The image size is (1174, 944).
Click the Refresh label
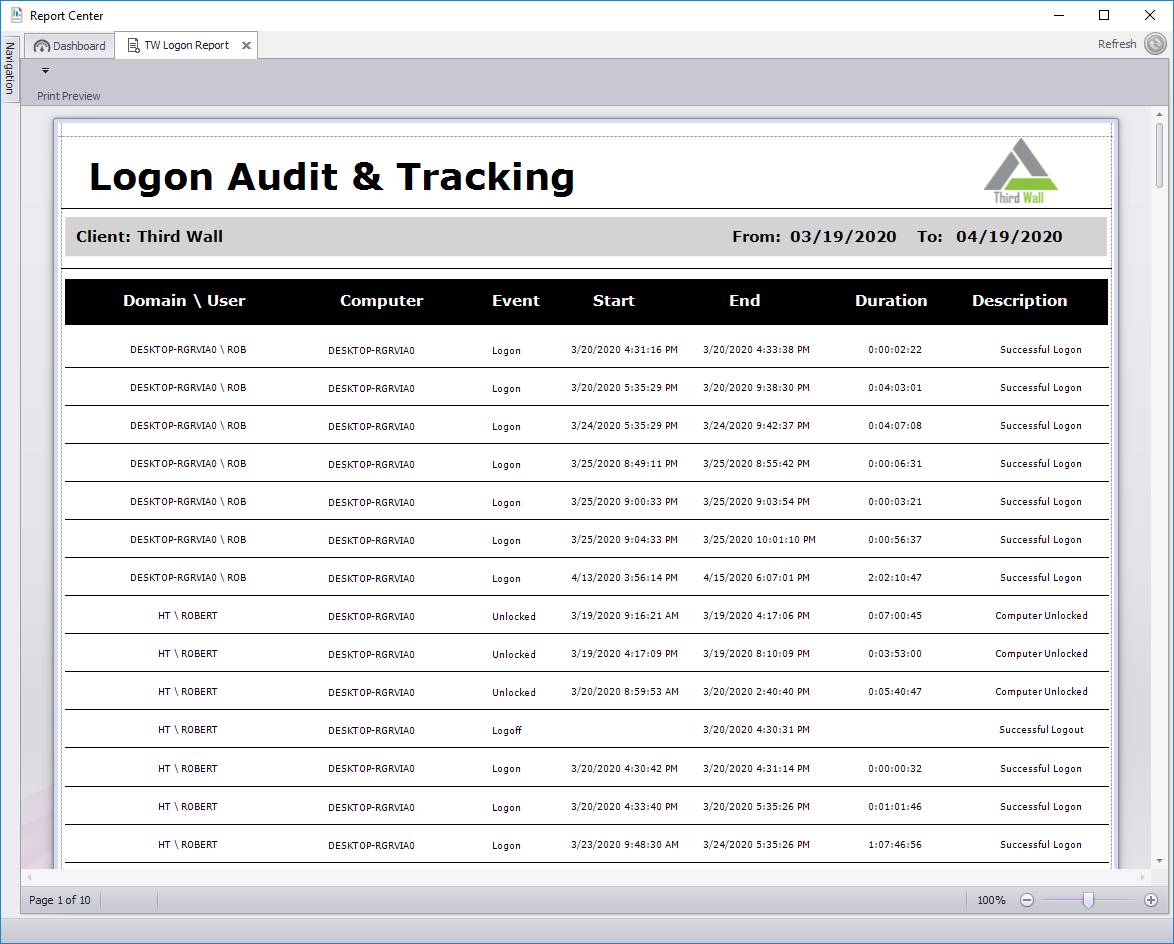coord(1117,44)
